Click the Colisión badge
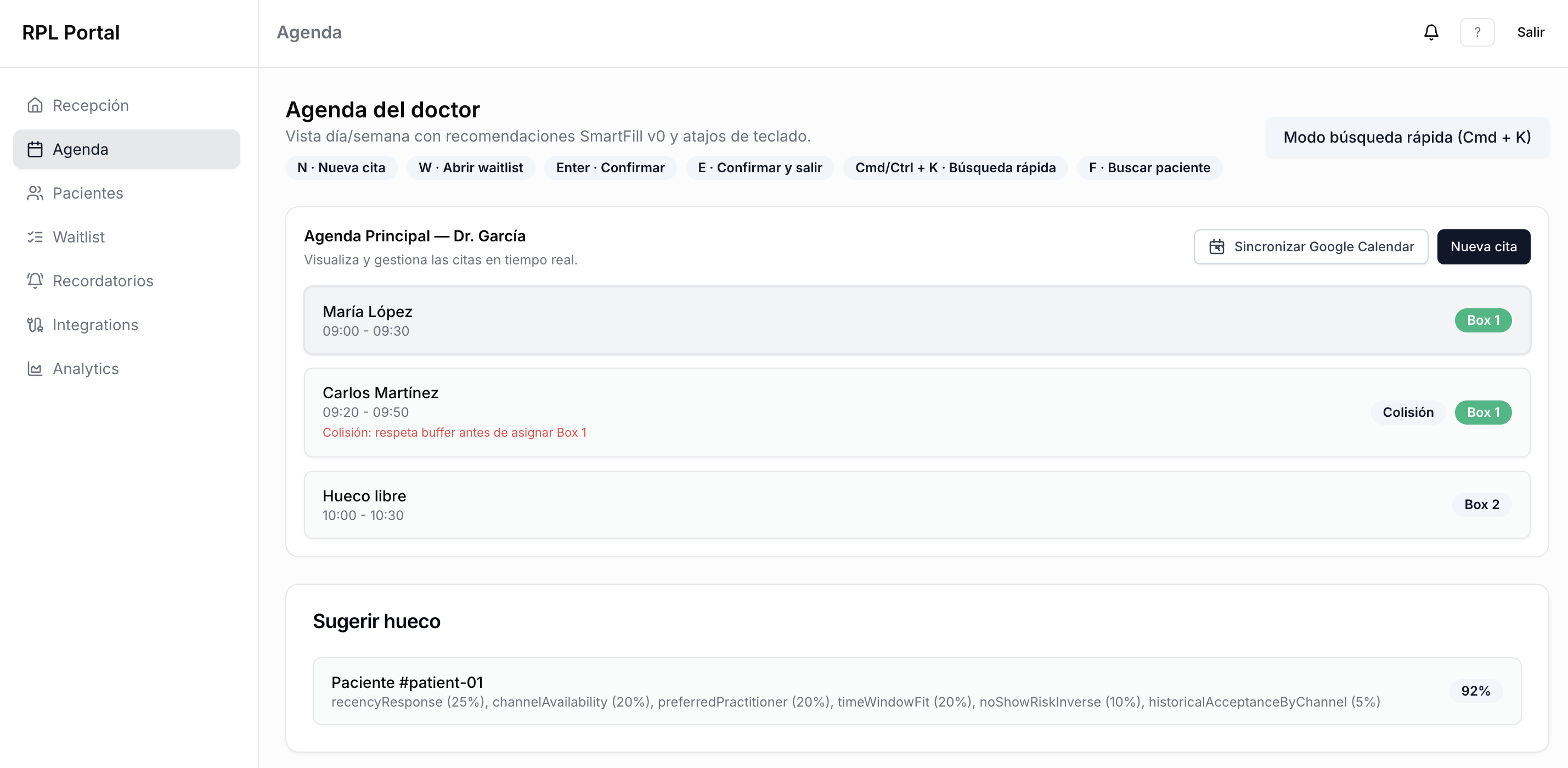The image size is (1568, 768). pyautogui.click(x=1408, y=412)
